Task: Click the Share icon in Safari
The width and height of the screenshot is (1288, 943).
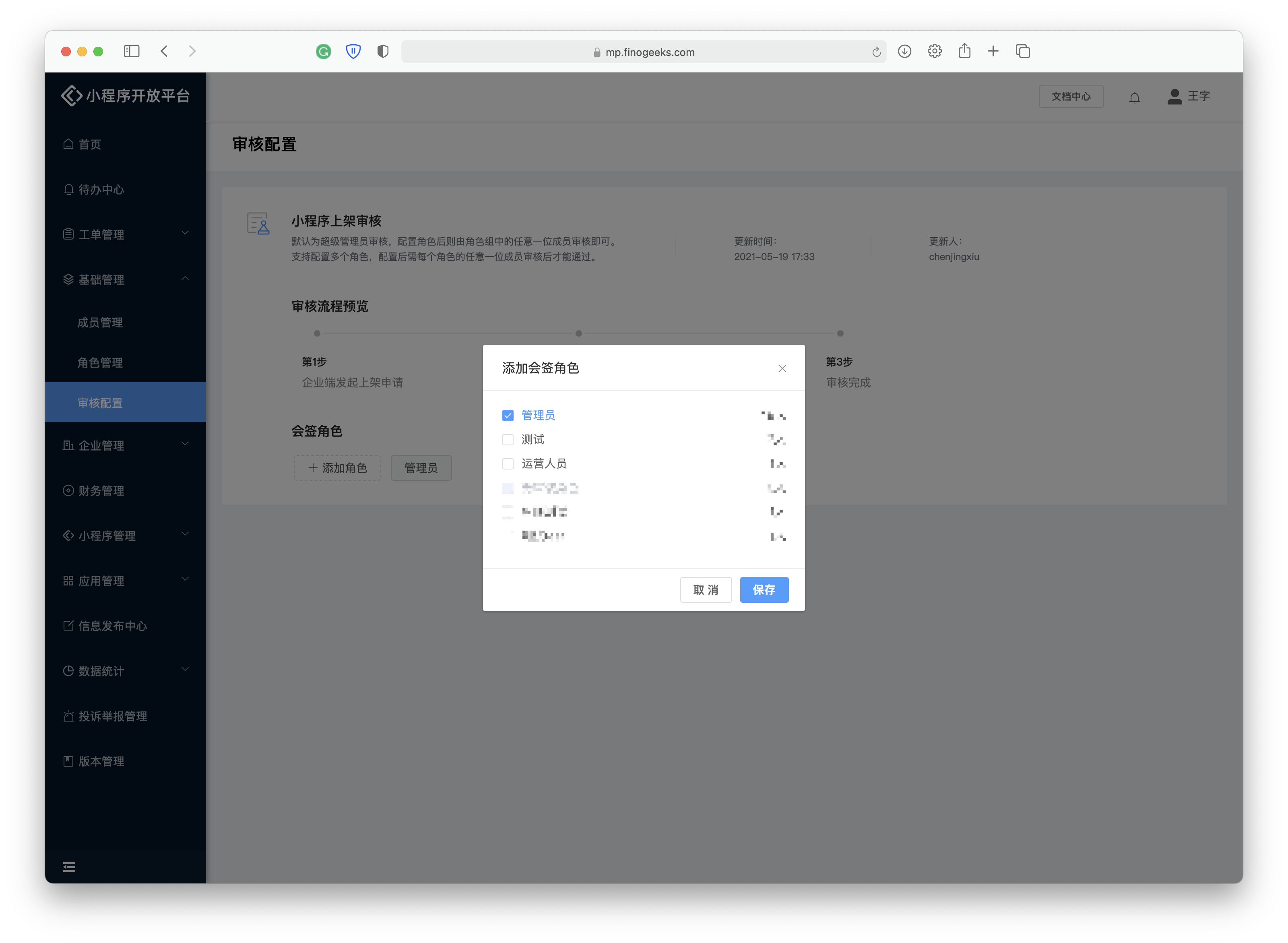Action: pos(964,51)
